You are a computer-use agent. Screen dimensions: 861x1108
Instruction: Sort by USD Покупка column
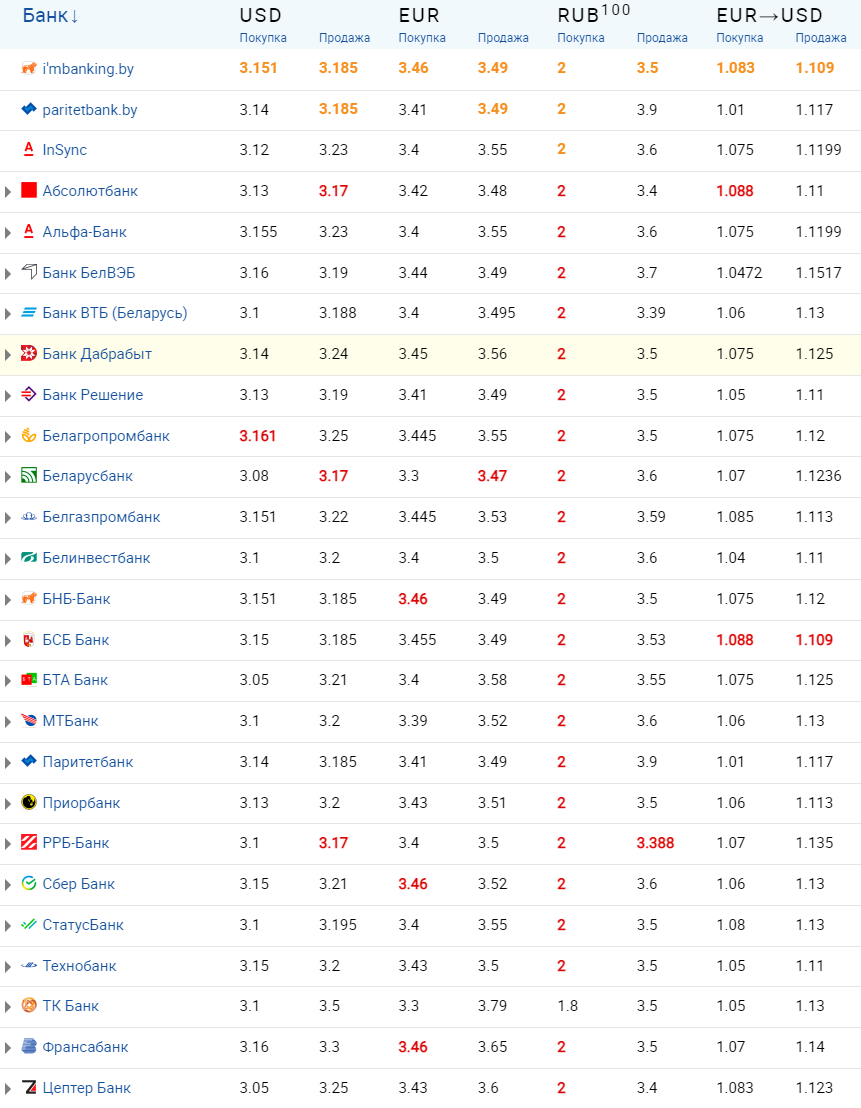pos(262,38)
